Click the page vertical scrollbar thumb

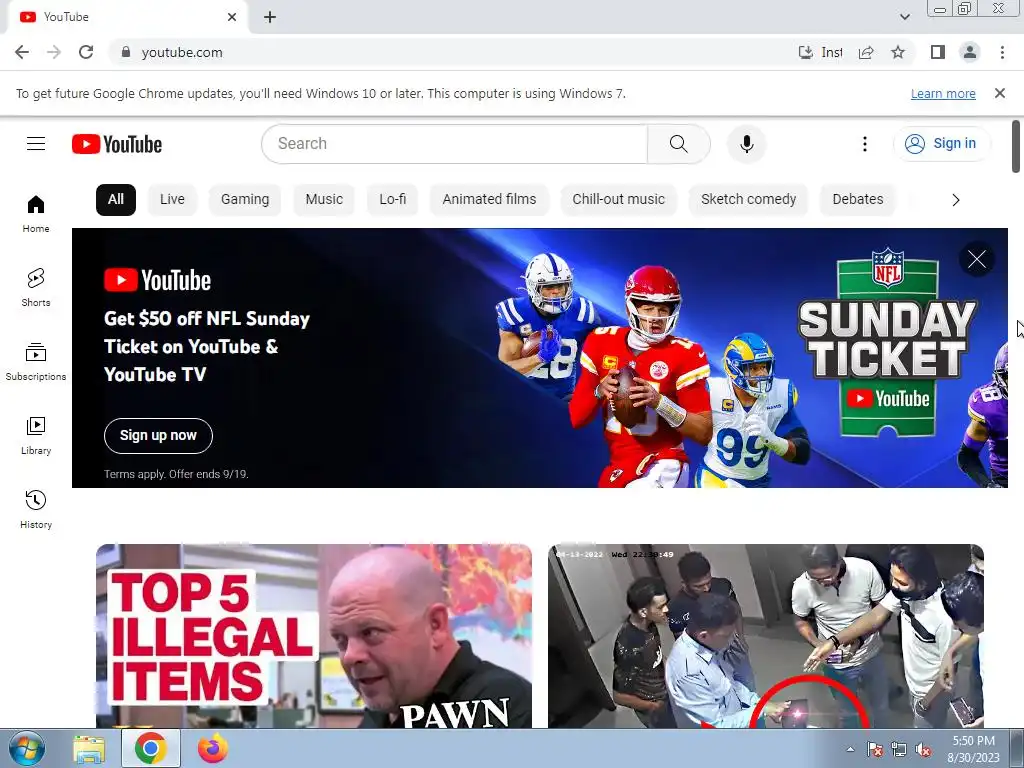coord(1016,146)
